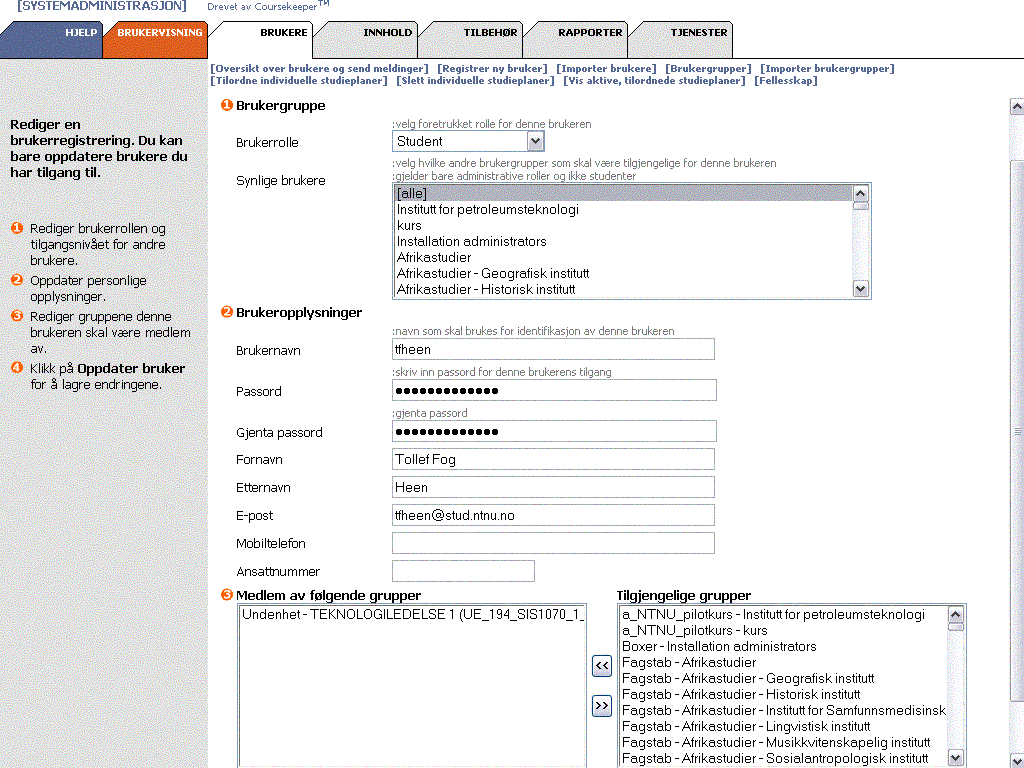The width and height of the screenshot is (1024, 768).
Task: Select Fagstab - Afrikastudier - Historisk institutt
Action: click(x=783, y=695)
